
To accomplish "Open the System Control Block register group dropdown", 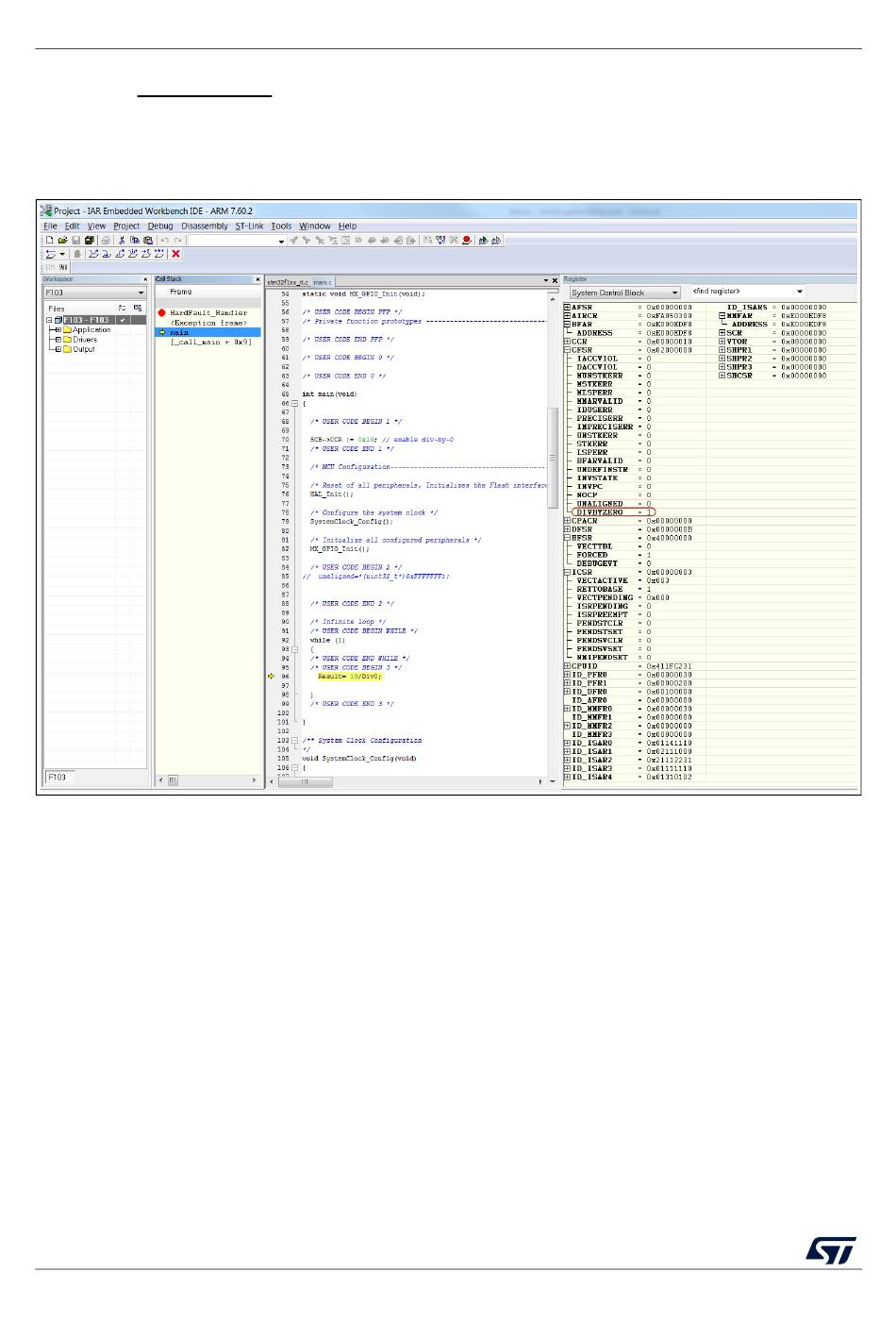I will 675,293.
